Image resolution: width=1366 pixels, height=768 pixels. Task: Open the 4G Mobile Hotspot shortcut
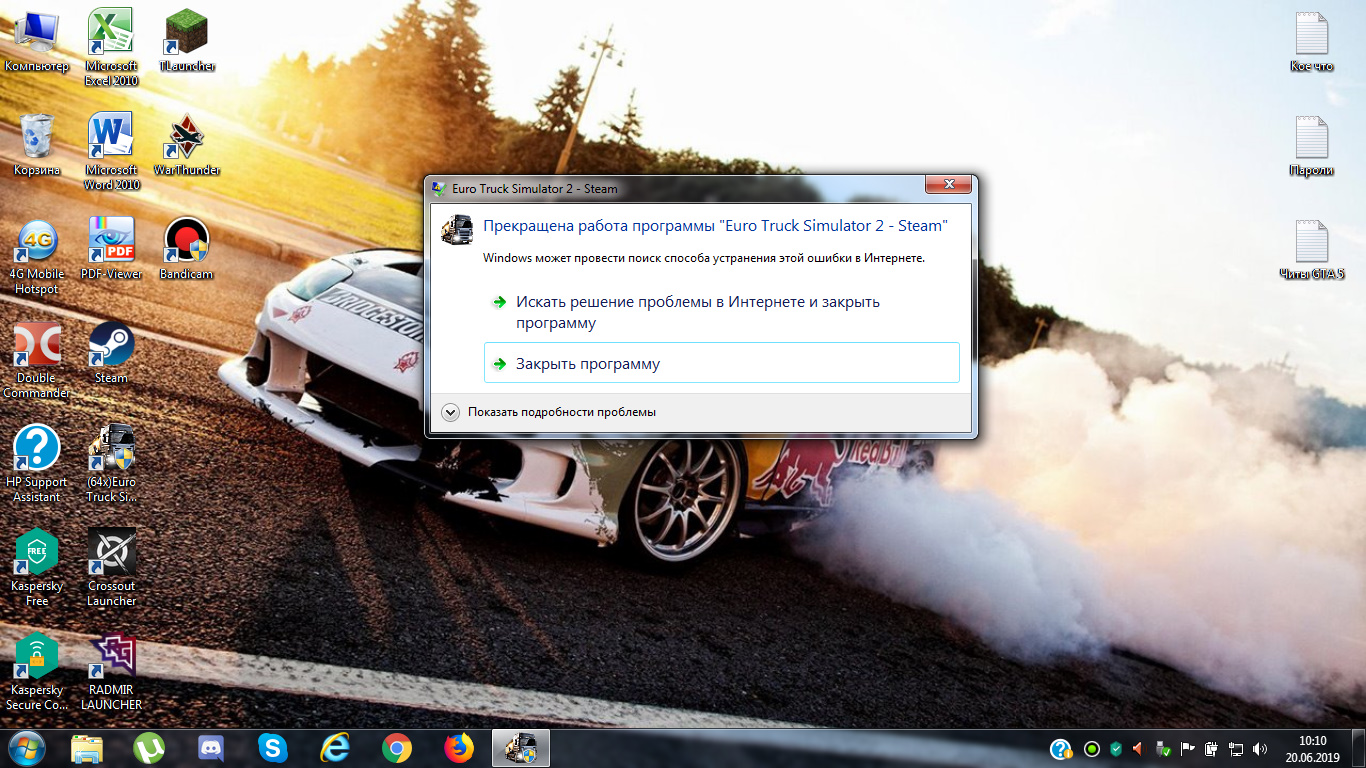[x=37, y=256]
